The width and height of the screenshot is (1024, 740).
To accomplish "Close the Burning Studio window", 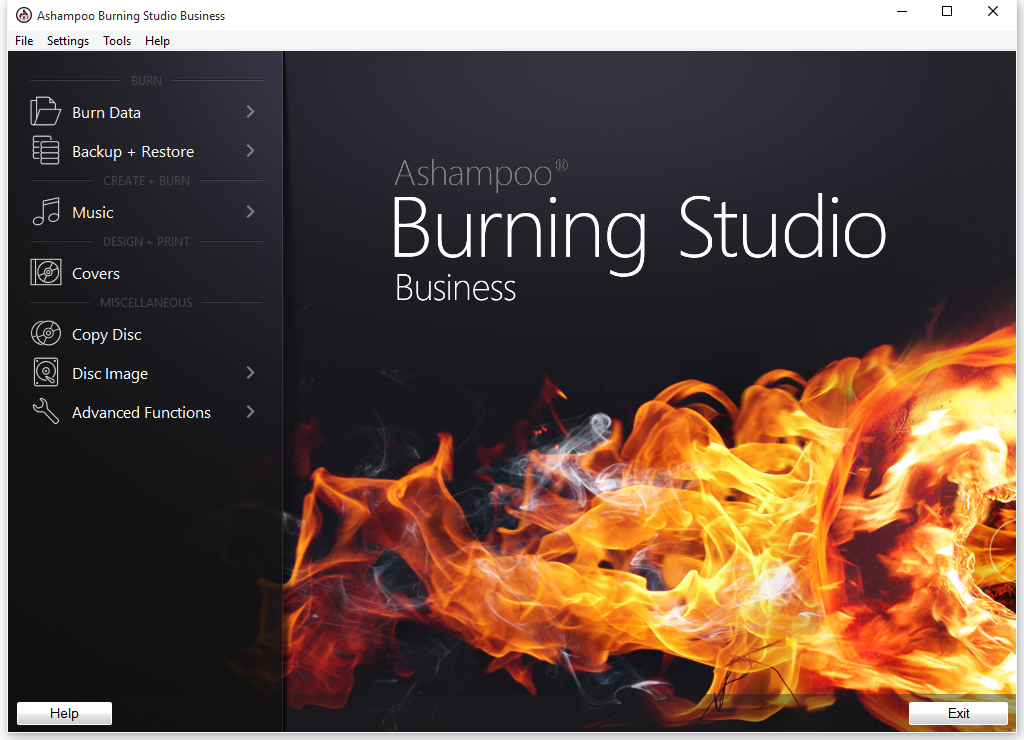I will [993, 12].
